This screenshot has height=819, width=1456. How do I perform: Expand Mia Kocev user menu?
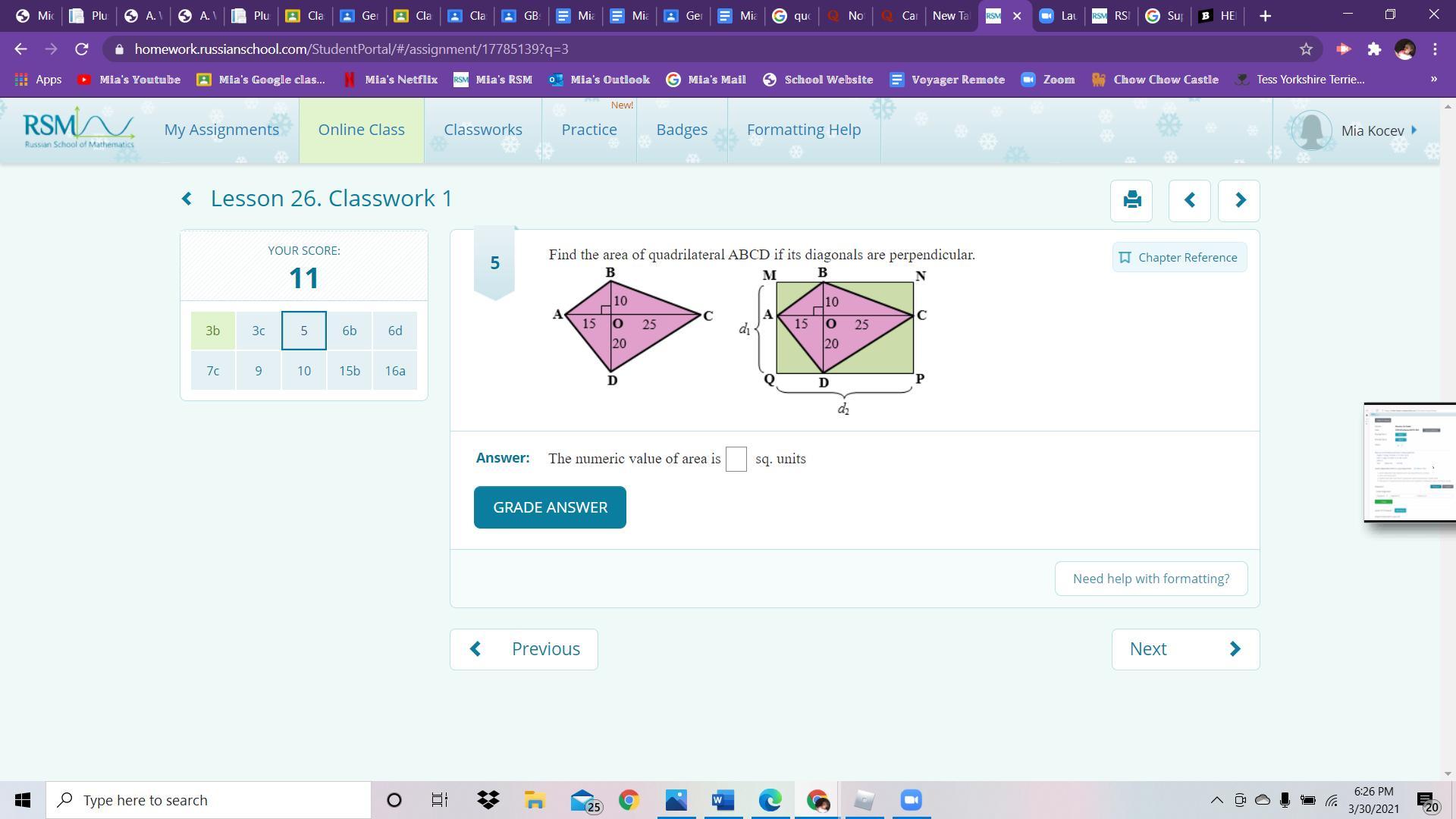1373,130
